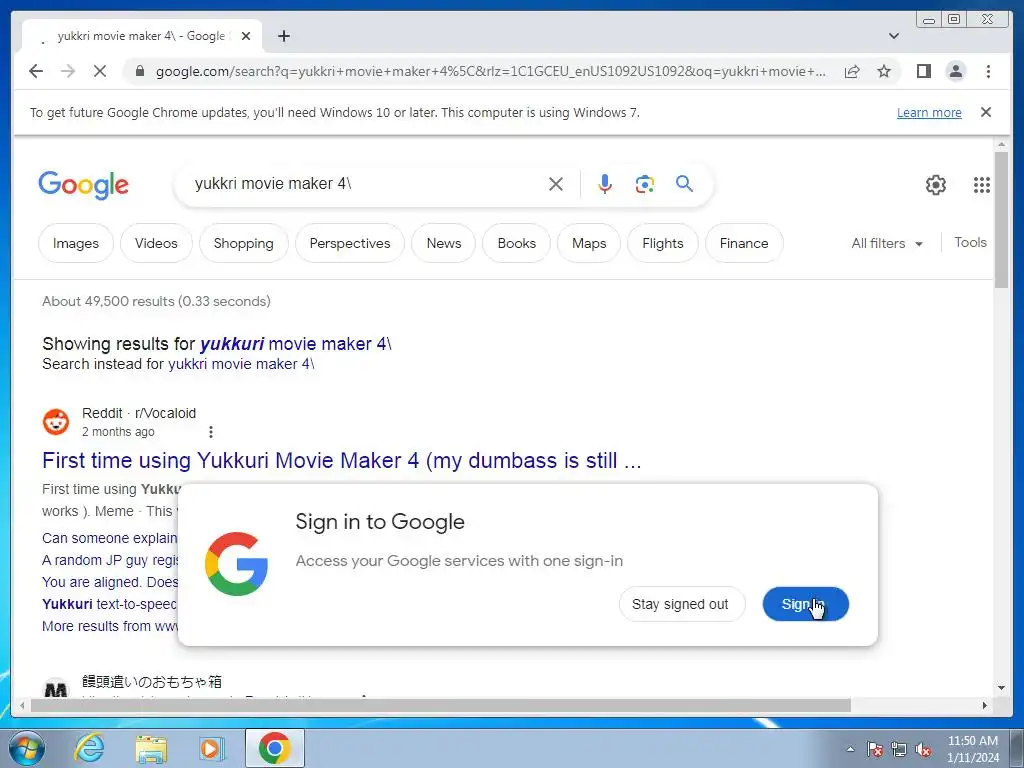Expand the tab search dropdown arrow
This screenshot has height=768, width=1024.
[x=893, y=36]
